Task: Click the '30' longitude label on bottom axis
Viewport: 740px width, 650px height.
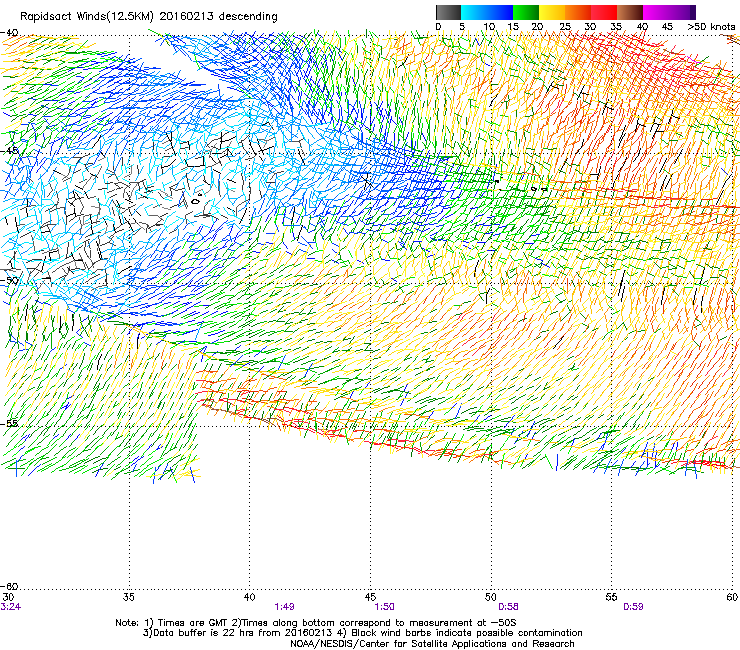Action: click(8, 597)
